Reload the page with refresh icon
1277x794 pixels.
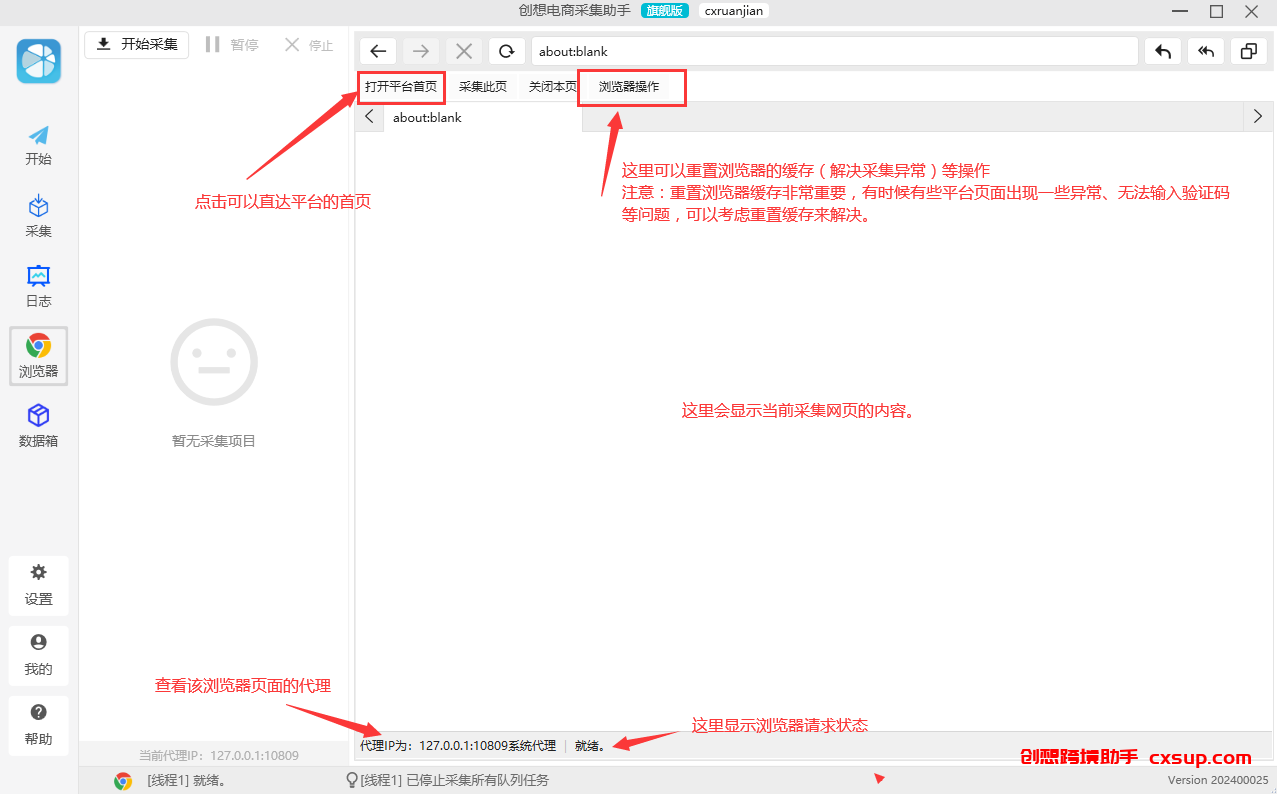(507, 51)
